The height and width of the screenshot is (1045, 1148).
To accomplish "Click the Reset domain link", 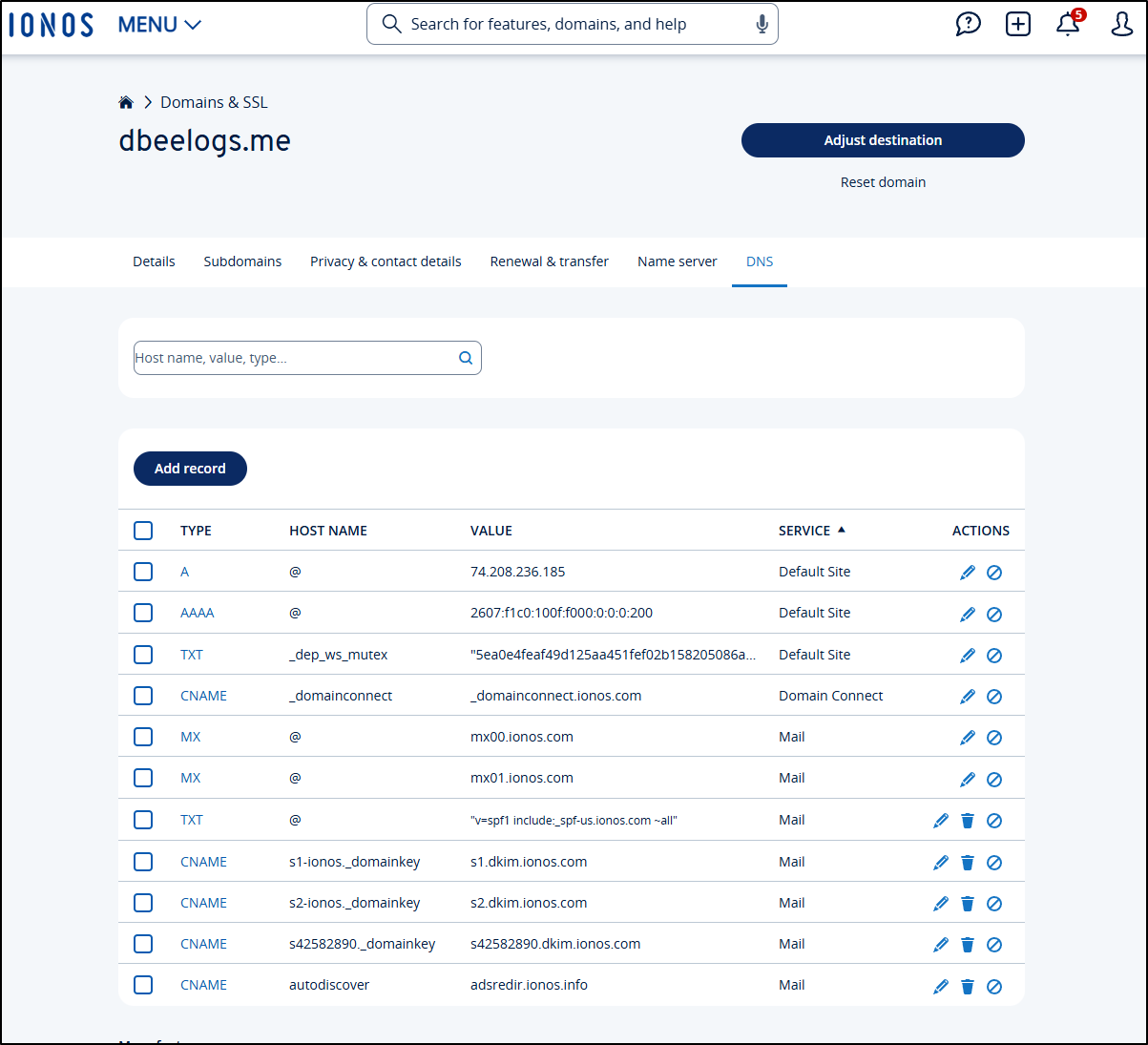I will pyautogui.click(x=883, y=182).
